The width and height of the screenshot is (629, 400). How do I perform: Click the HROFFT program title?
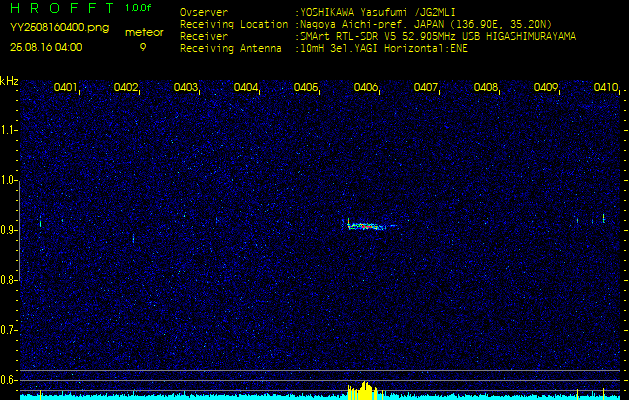pos(62,8)
